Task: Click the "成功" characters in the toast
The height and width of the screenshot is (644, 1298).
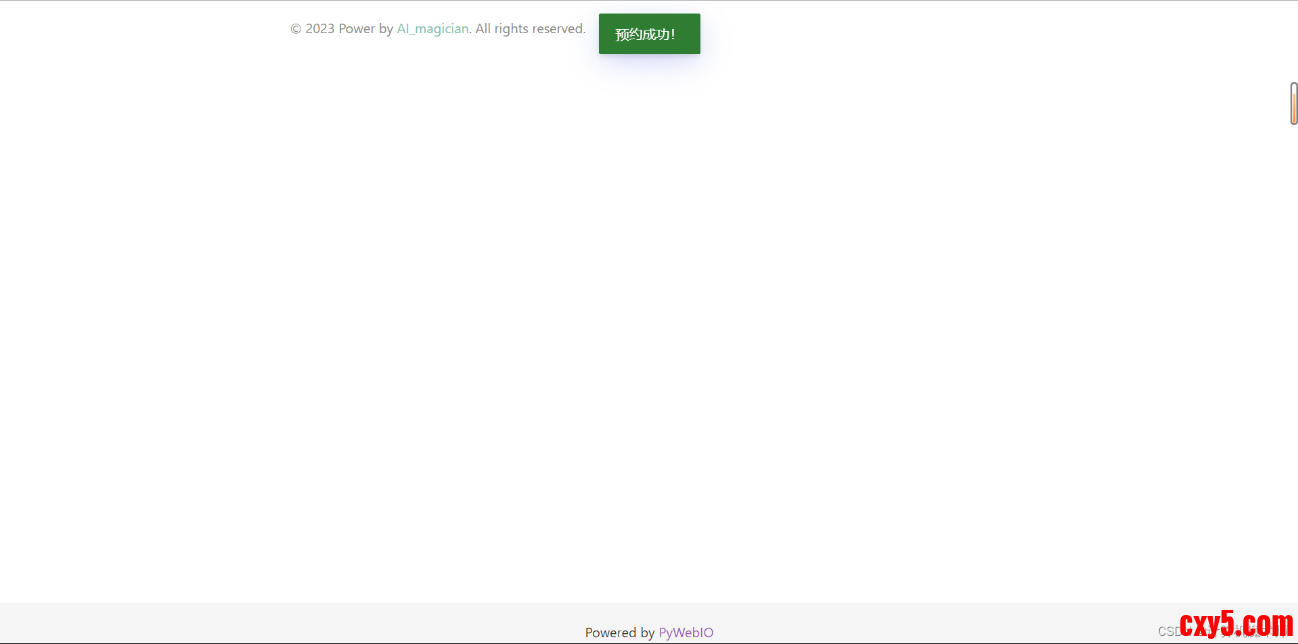Action: (655, 34)
